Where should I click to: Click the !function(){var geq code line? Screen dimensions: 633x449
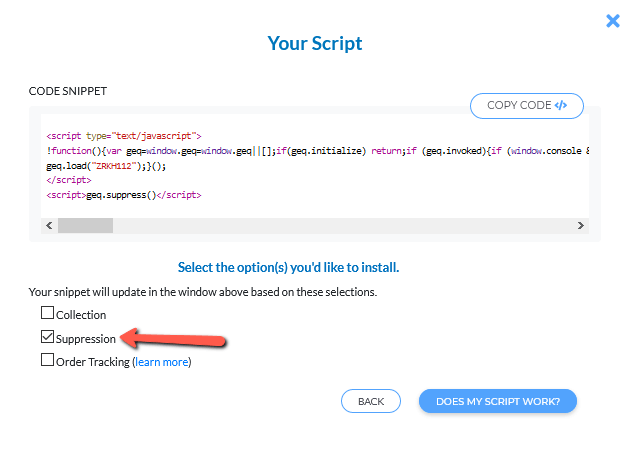click(317, 151)
